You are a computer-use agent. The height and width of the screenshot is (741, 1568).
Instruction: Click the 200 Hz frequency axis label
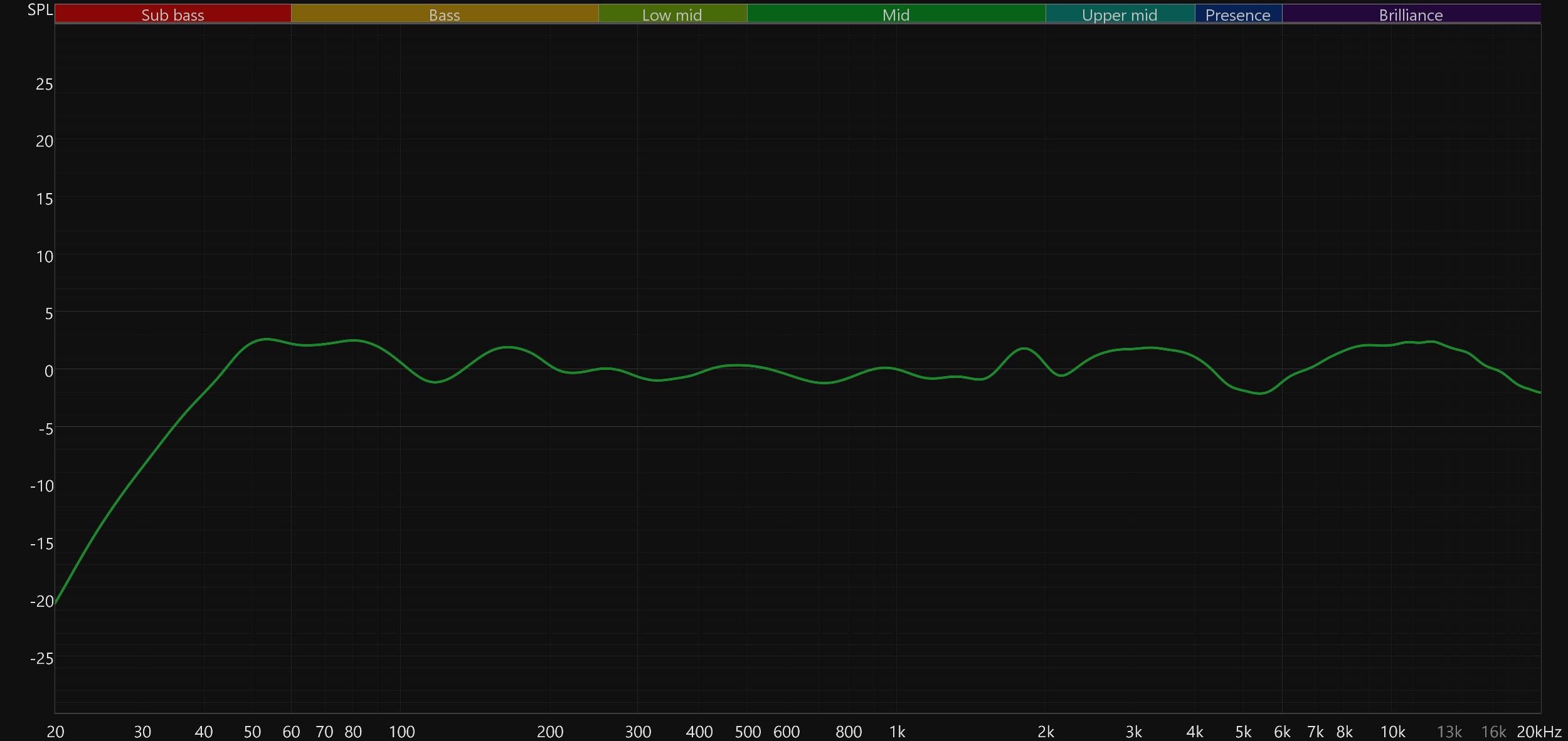[x=550, y=732]
